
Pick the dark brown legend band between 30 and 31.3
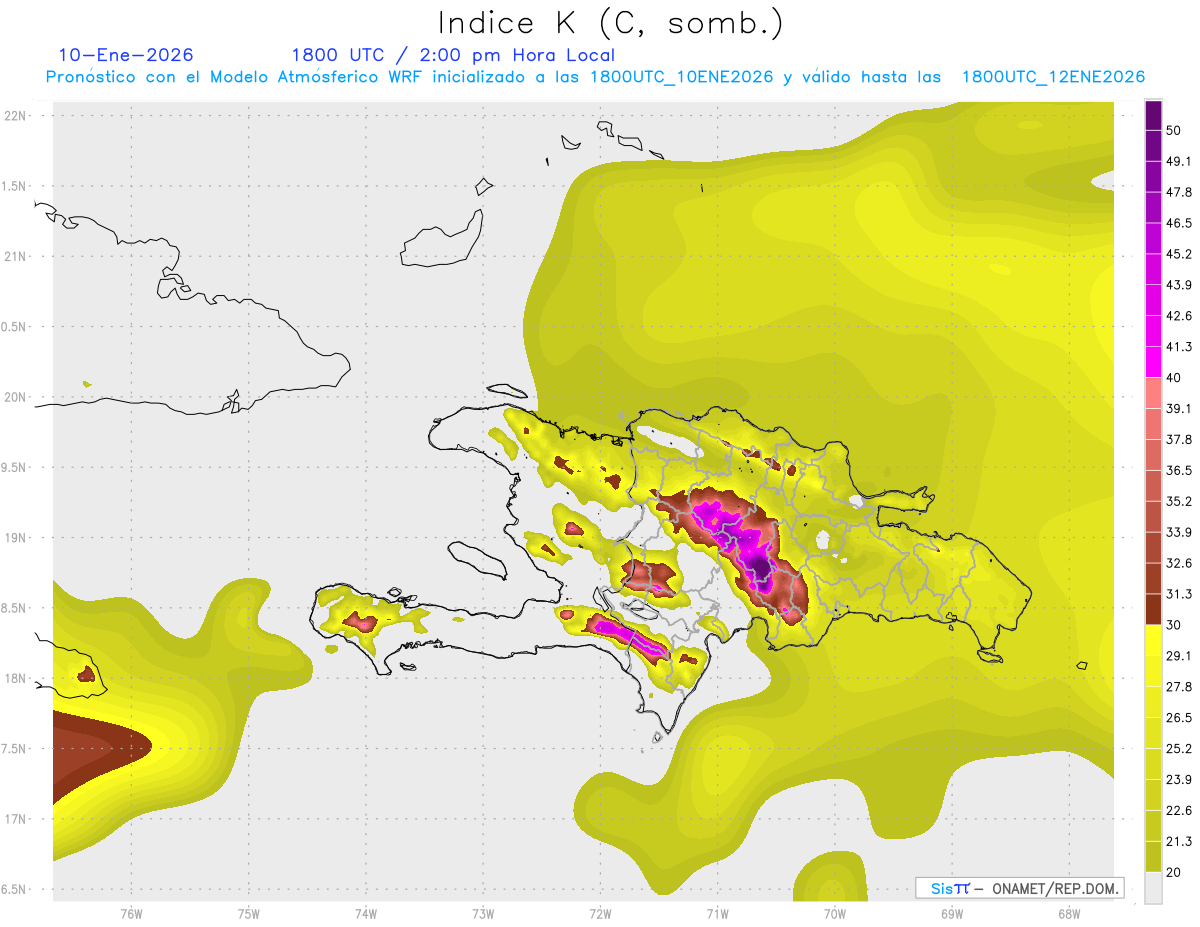(x=1154, y=608)
